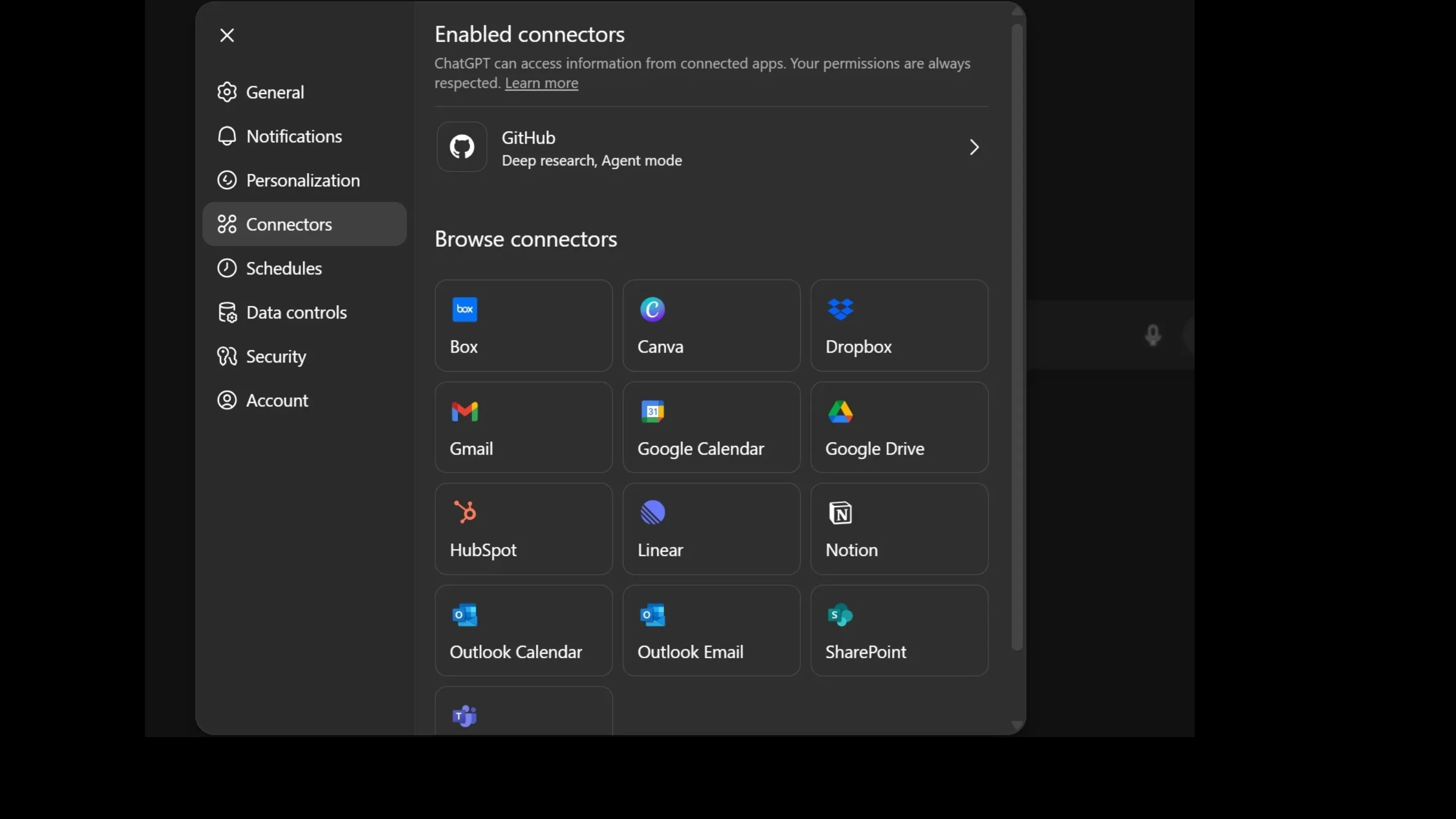Click the Linear logo icon

tap(652, 513)
